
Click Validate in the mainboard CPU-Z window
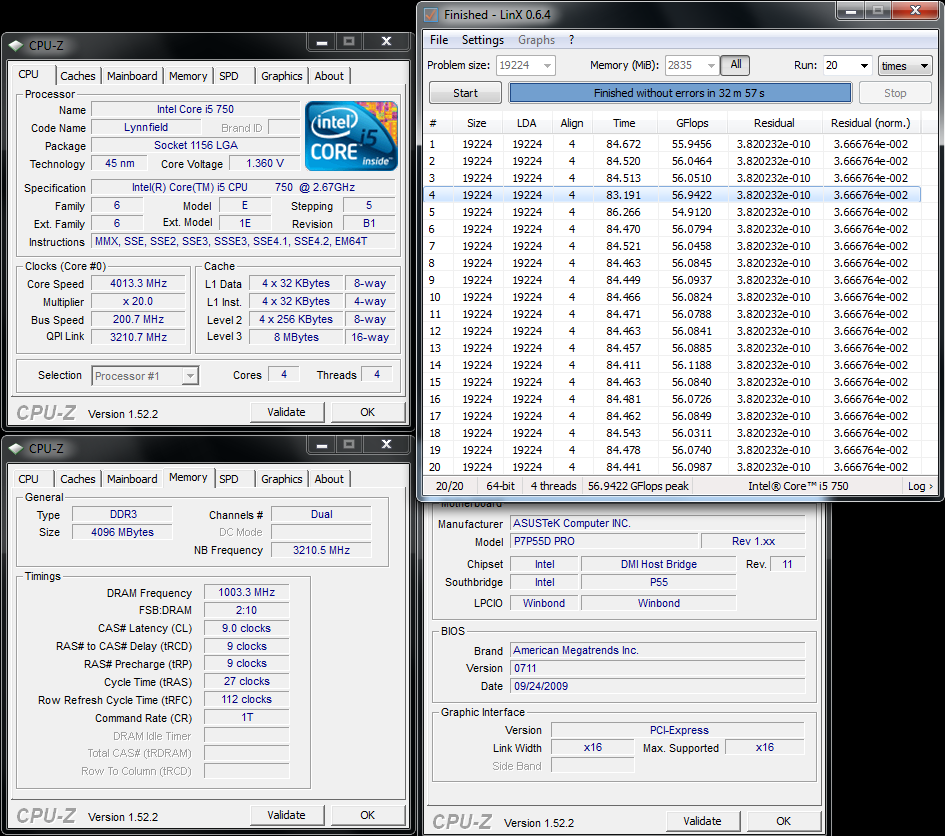tap(702, 821)
